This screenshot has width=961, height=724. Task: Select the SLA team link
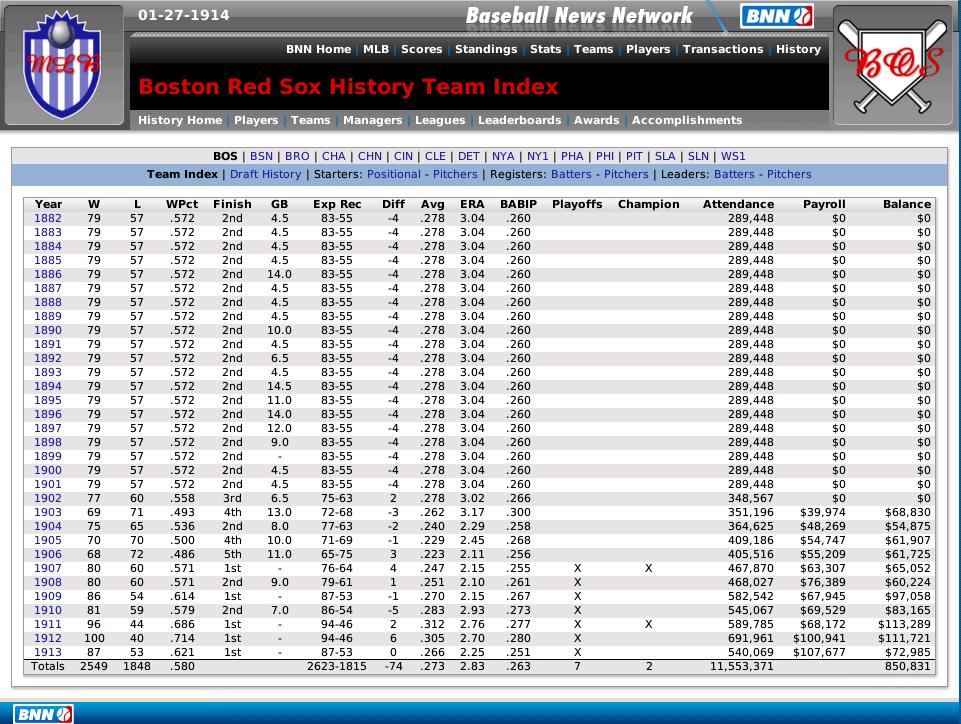pos(664,156)
